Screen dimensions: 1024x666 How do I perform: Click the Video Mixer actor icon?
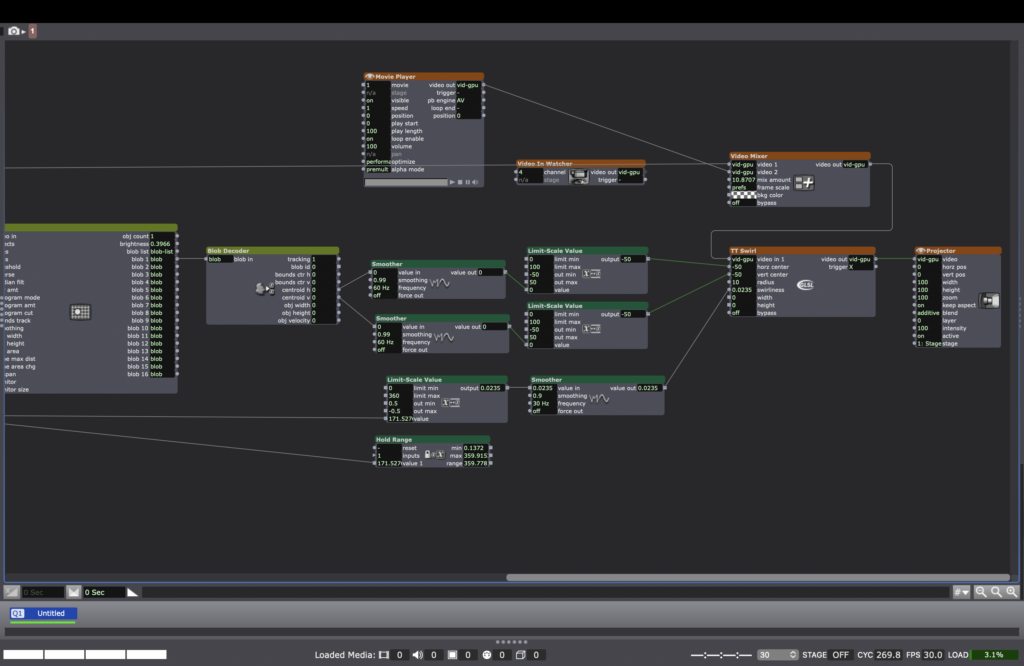point(802,183)
